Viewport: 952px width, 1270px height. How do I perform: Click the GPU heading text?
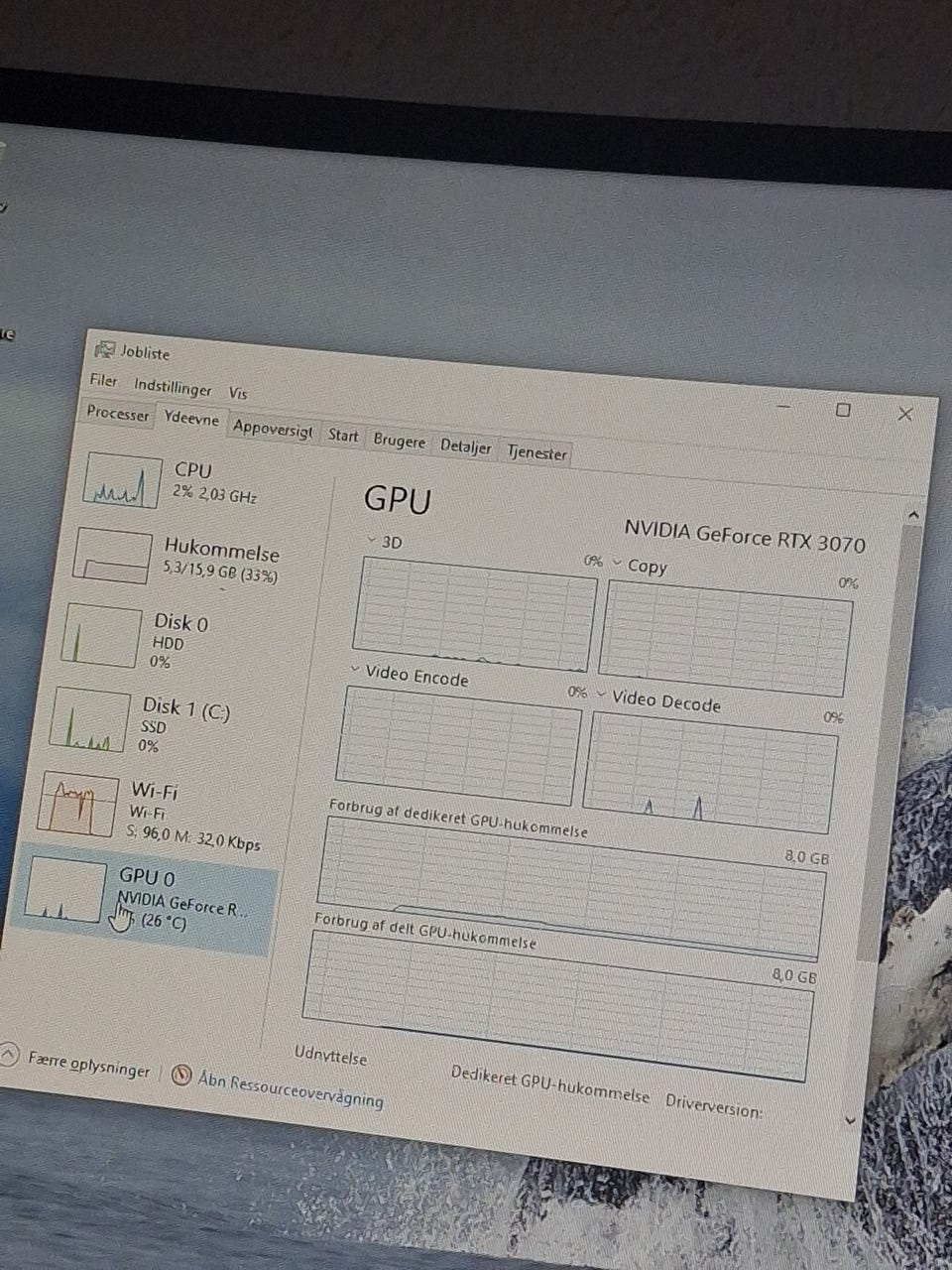coord(398,498)
